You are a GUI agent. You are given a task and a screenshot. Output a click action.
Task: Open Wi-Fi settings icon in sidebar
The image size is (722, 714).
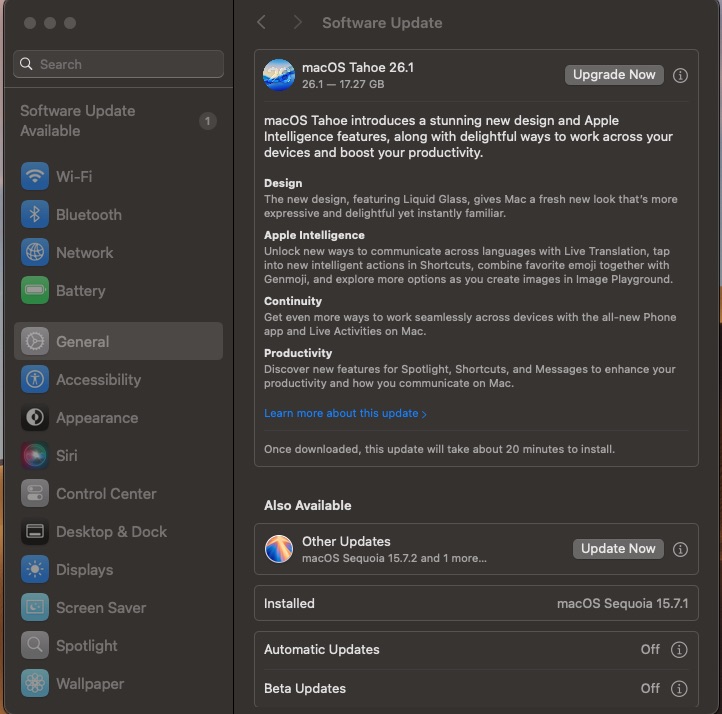(x=35, y=176)
